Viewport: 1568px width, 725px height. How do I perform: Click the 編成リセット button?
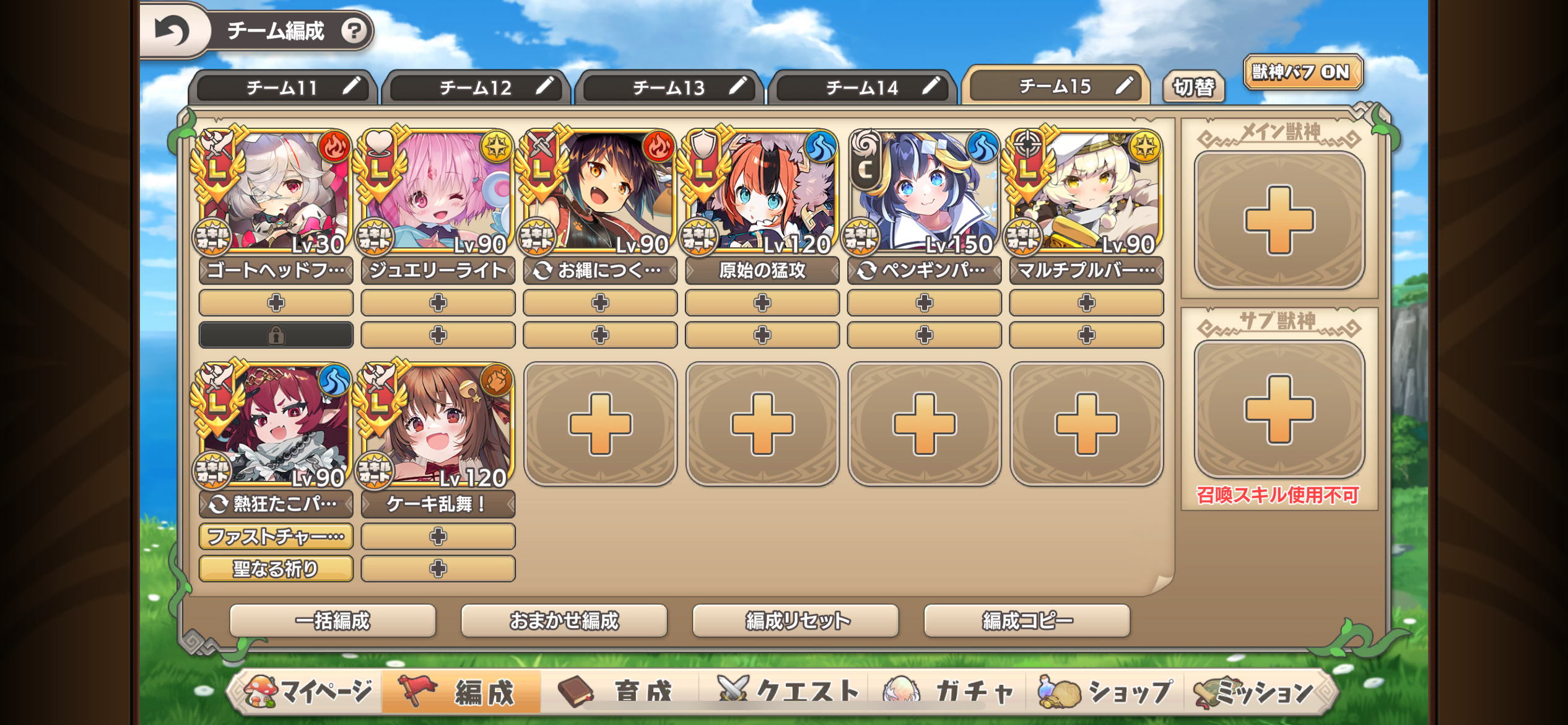tap(796, 620)
